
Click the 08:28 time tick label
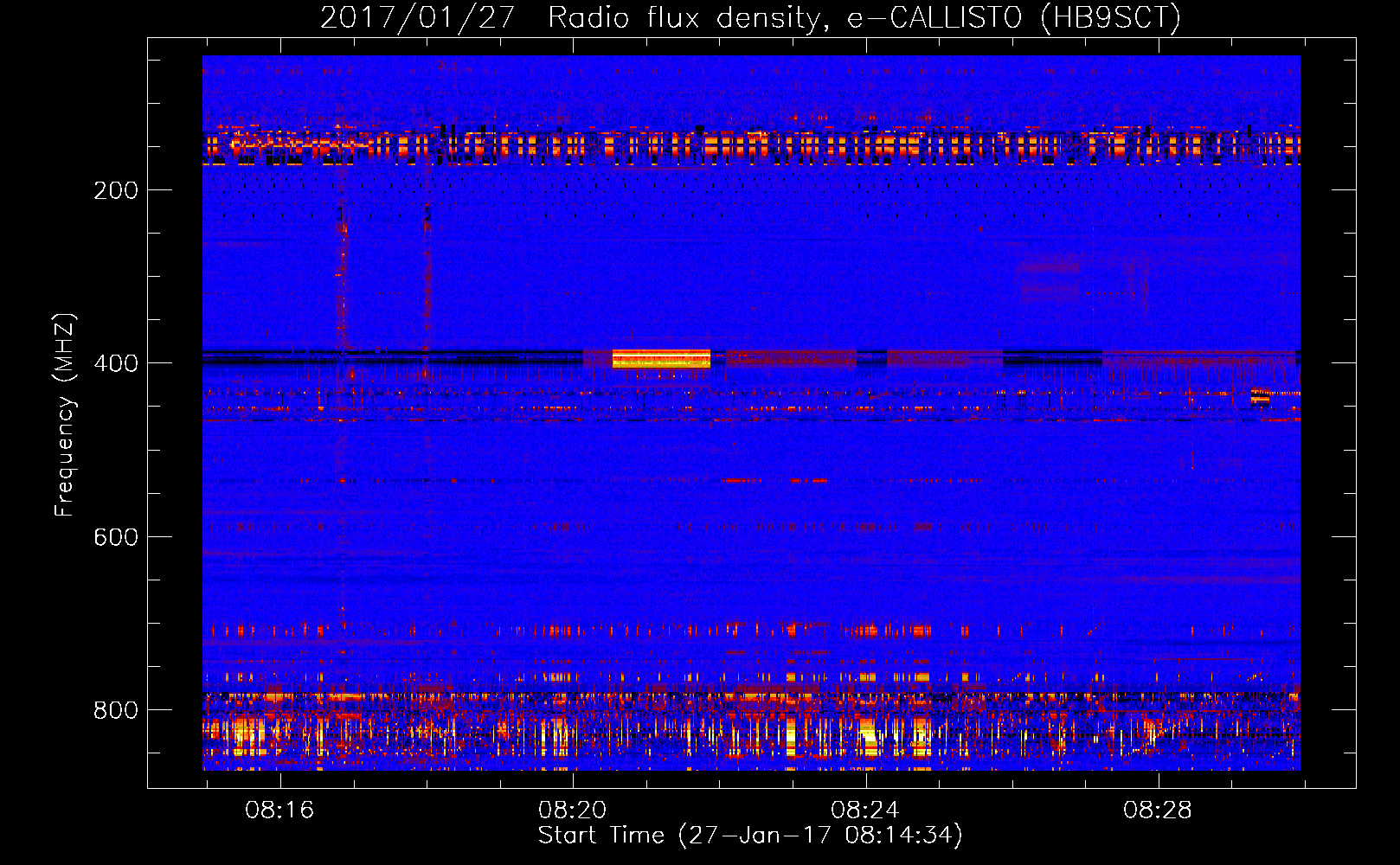coord(1157,811)
